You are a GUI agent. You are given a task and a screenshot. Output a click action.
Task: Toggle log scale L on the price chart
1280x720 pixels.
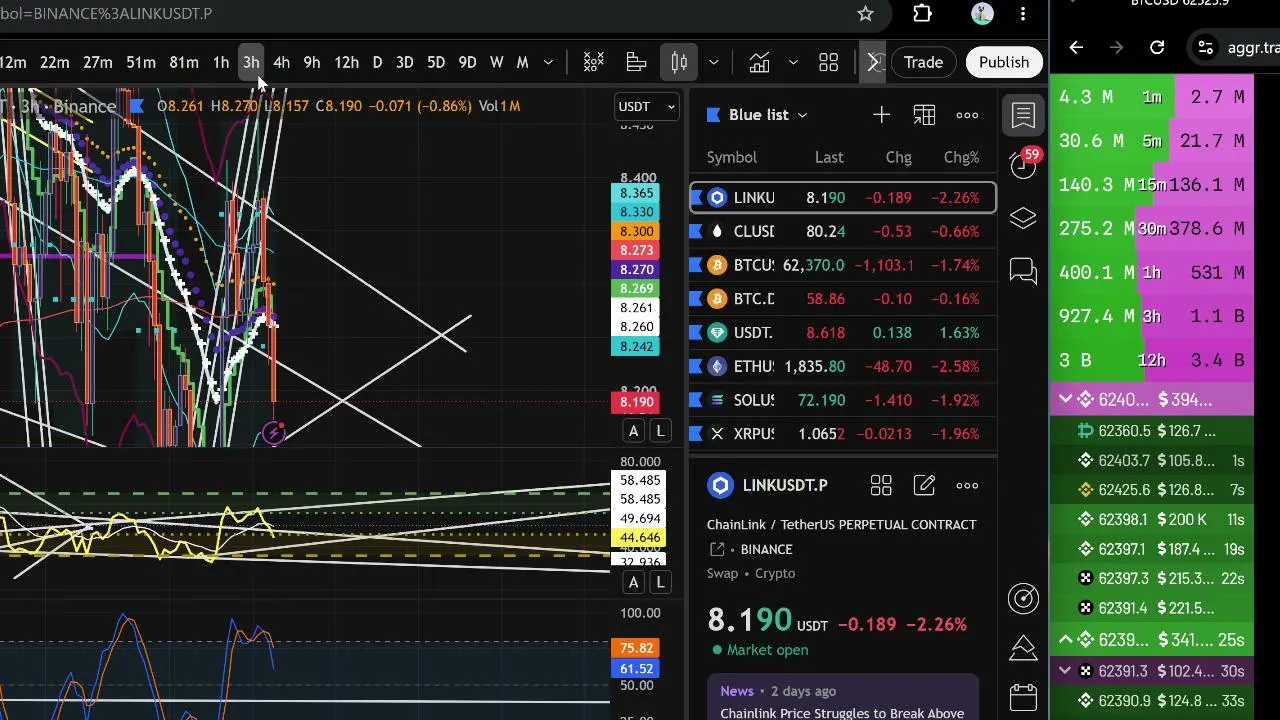click(660, 431)
